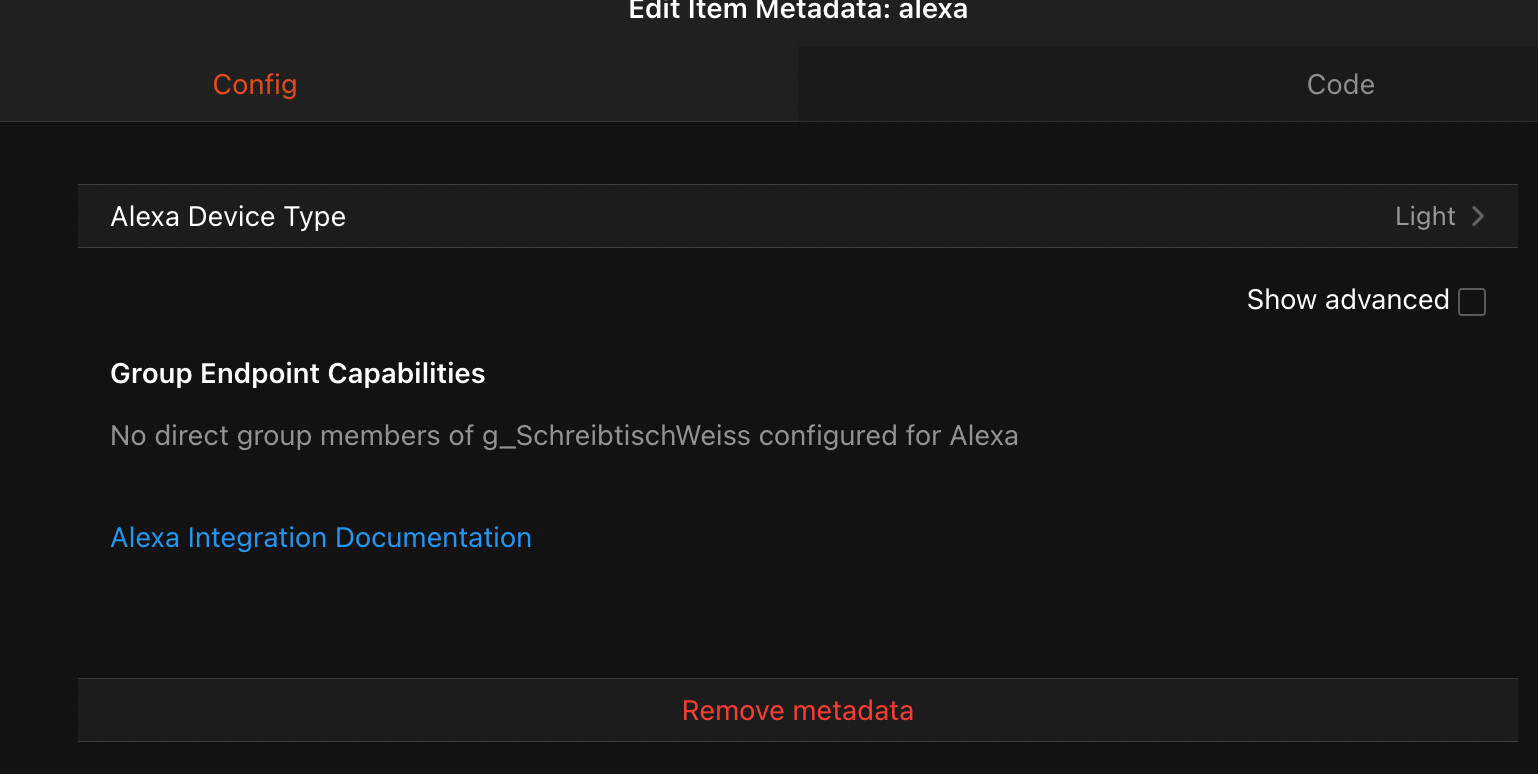Click the Show advanced label text
Screen dimensions: 1538x774
coord(1347,300)
